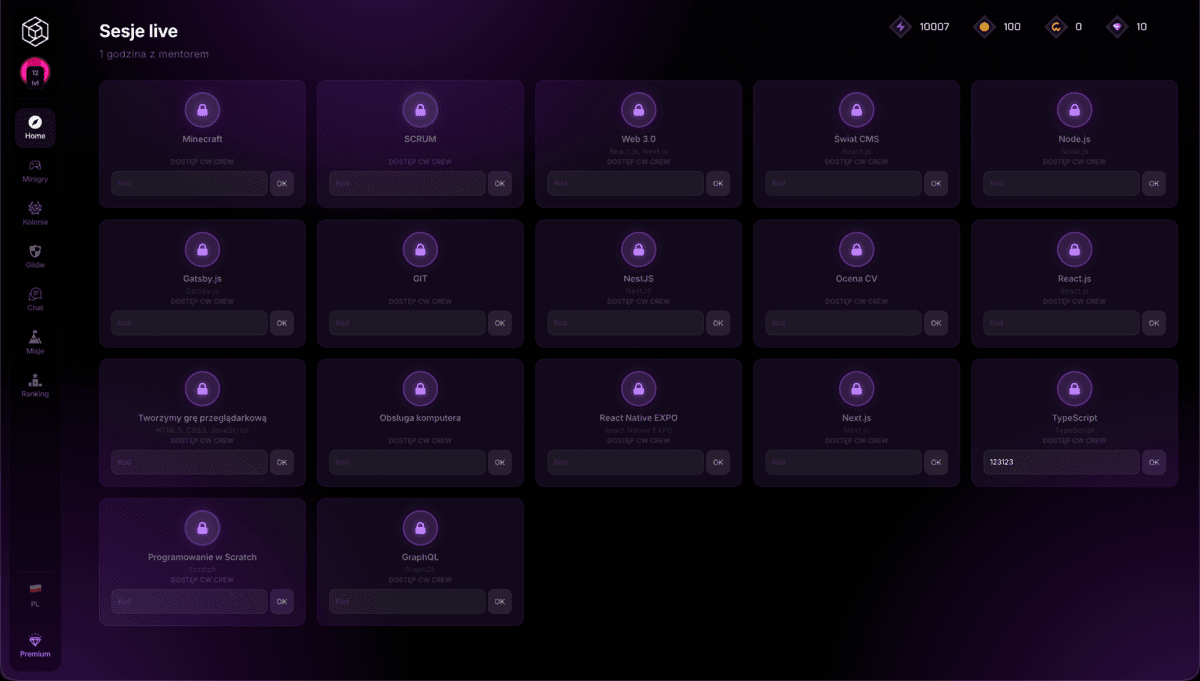Click lock icon on Tworzymy grę przeglądarkową card
This screenshot has height=681, width=1200.
[x=202, y=388]
